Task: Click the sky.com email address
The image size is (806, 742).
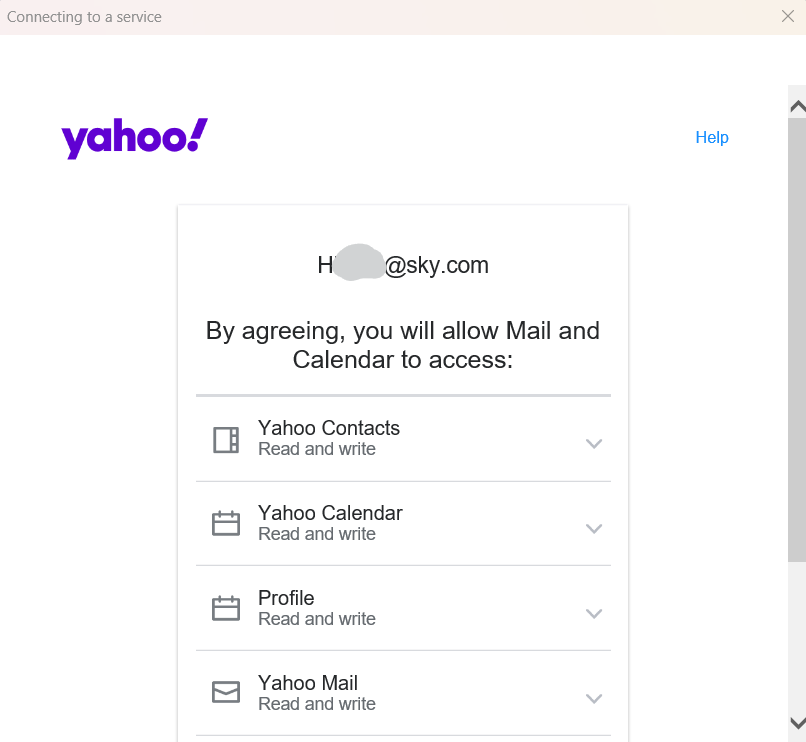Action: [403, 265]
